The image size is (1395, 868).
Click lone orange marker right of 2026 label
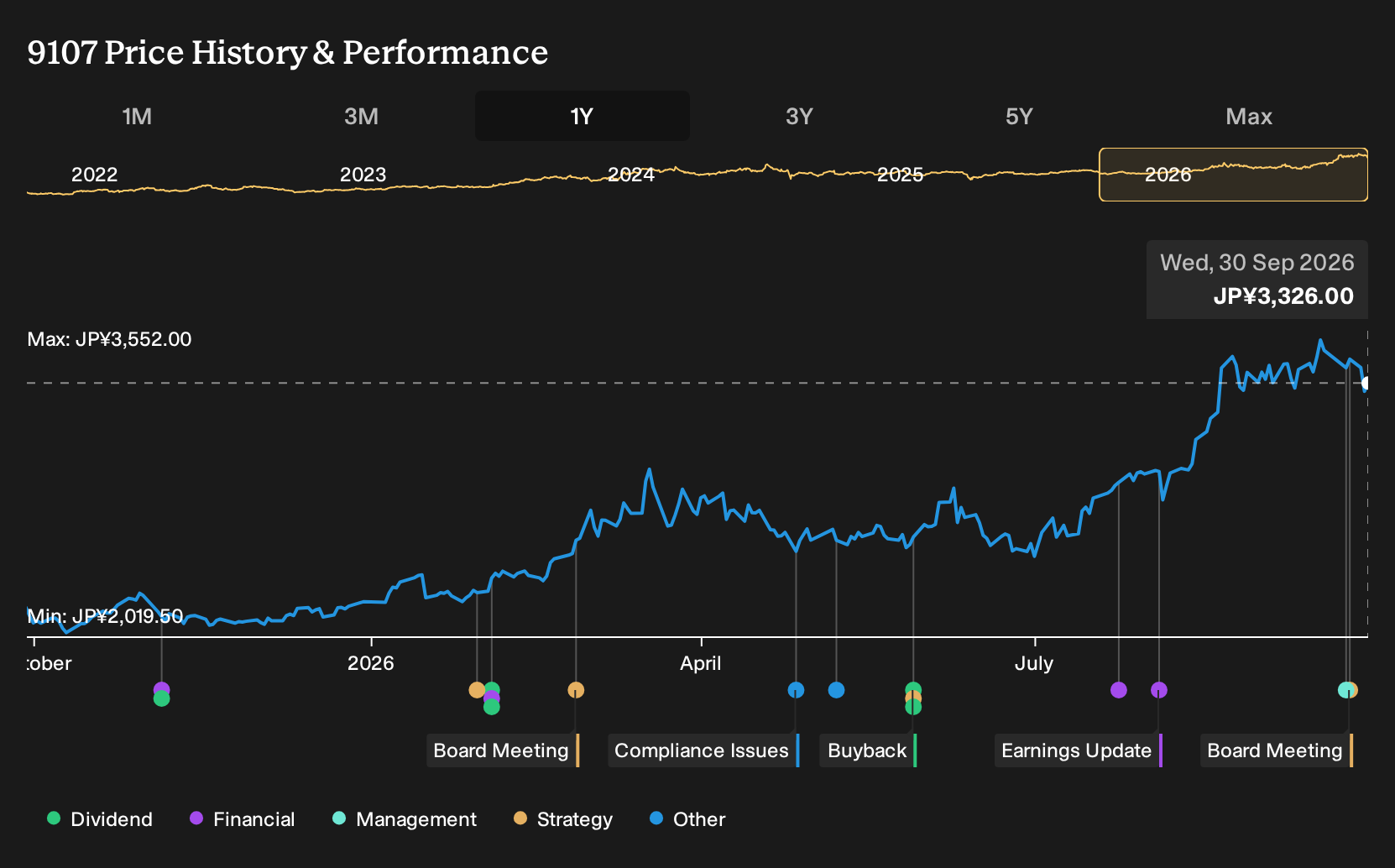[x=477, y=690]
